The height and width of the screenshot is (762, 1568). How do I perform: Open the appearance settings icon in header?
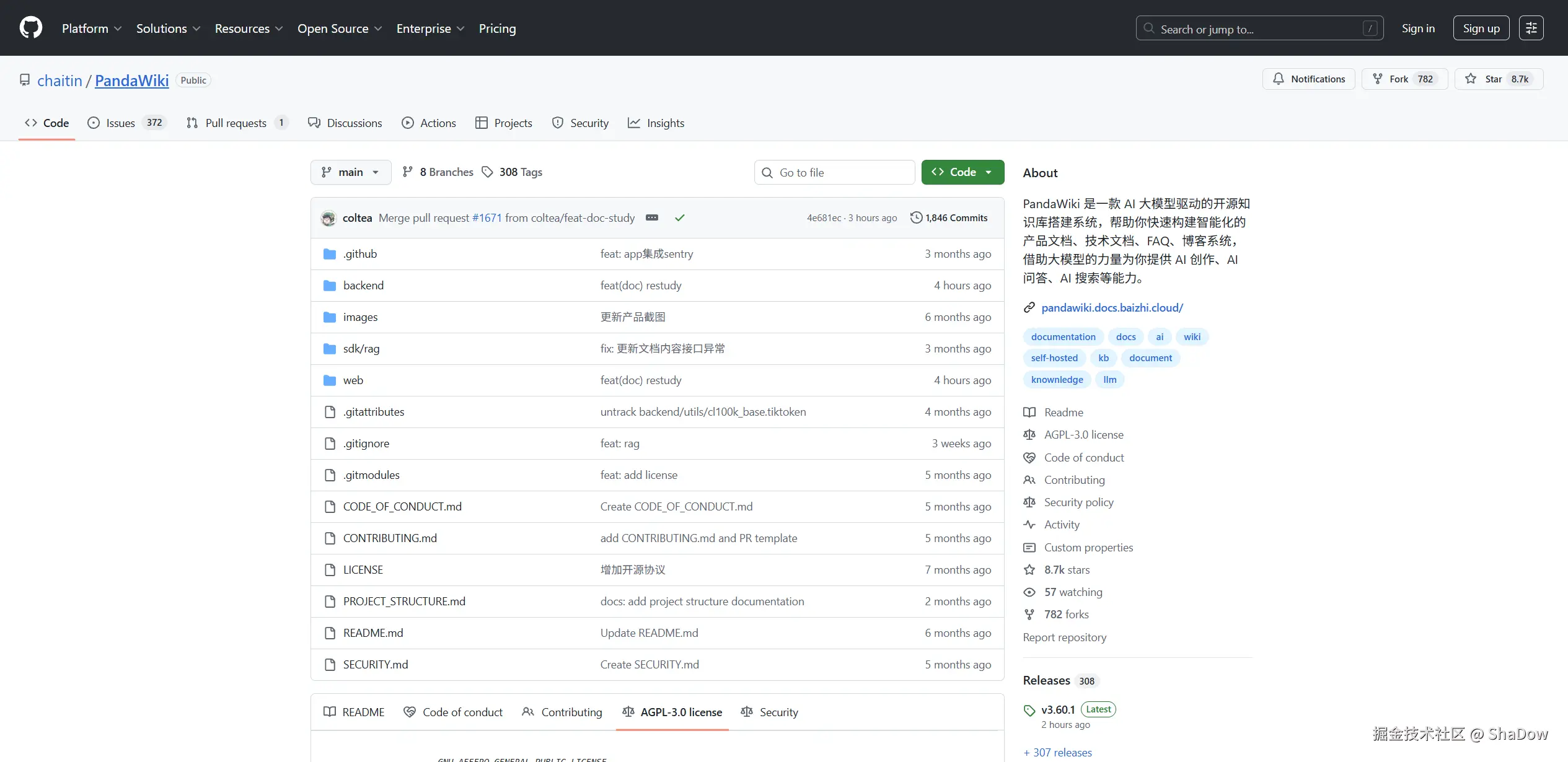click(1531, 28)
